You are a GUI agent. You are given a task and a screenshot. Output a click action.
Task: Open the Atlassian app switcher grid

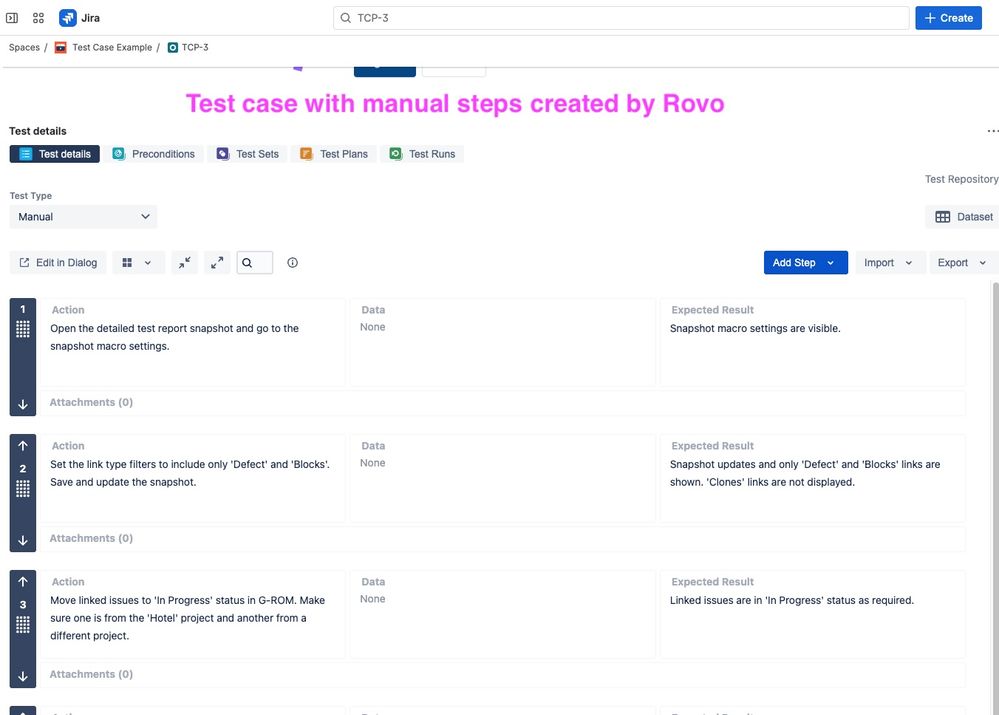point(37,17)
